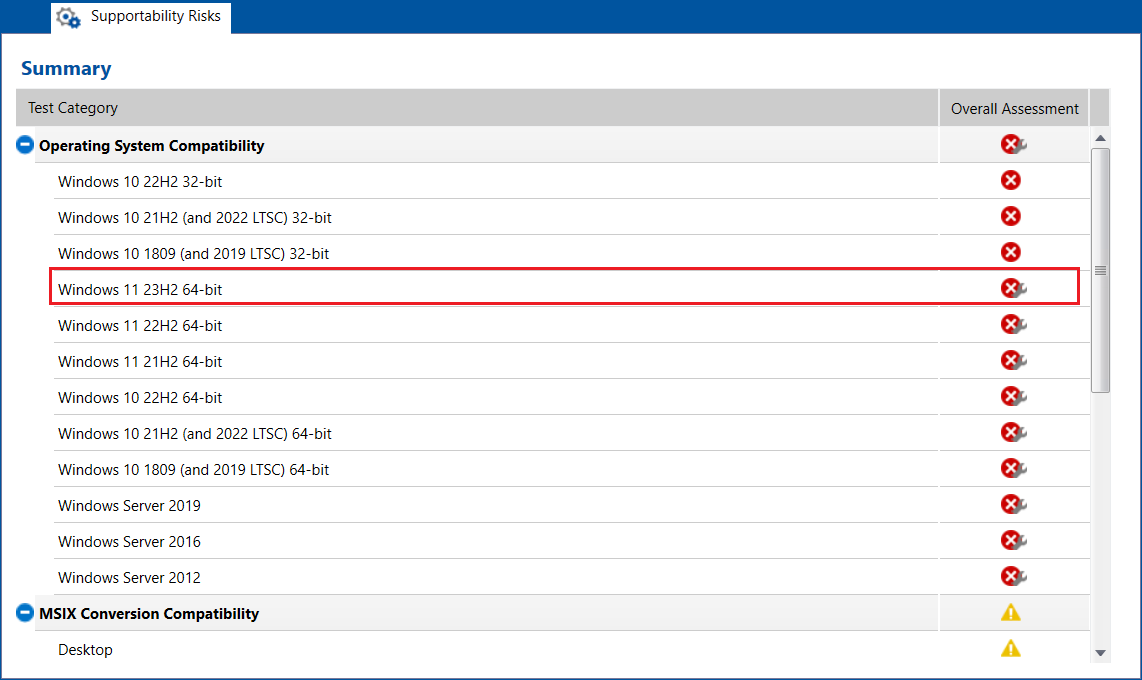Select Windows Server 2012 row

click(x=572, y=577)
